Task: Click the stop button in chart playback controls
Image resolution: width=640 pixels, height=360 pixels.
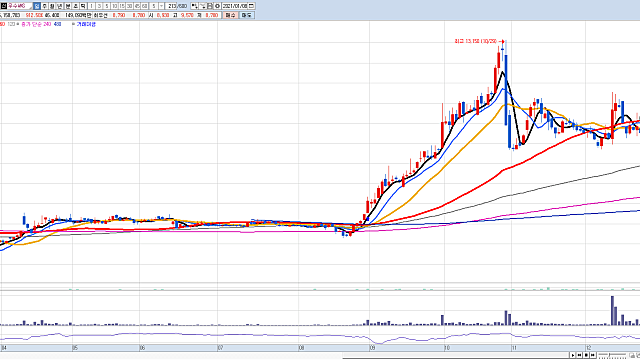Action: pyautogui.click(x=586, y=355)
